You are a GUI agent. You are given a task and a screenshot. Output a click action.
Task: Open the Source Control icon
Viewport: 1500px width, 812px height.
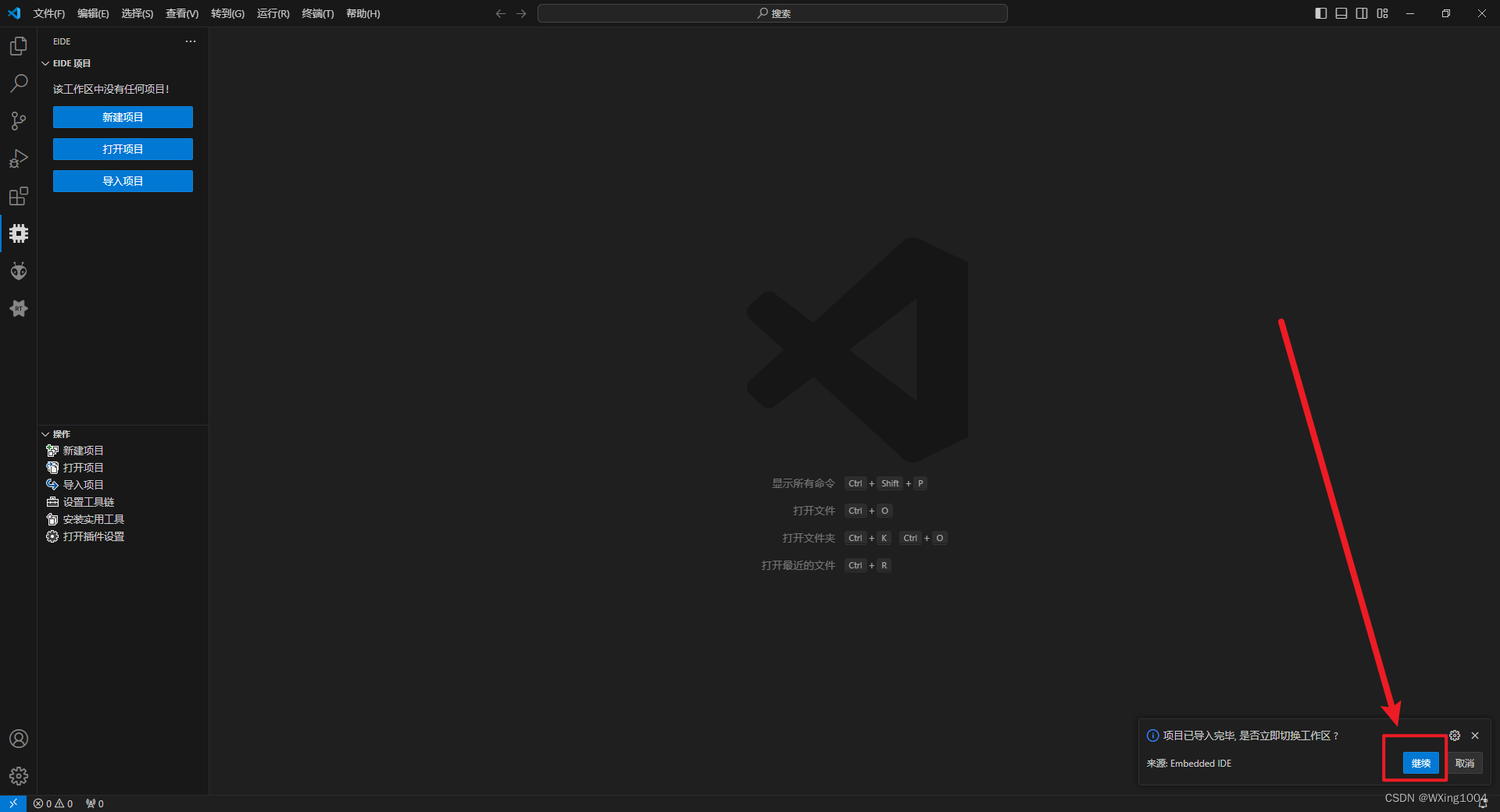pos(18,121)
